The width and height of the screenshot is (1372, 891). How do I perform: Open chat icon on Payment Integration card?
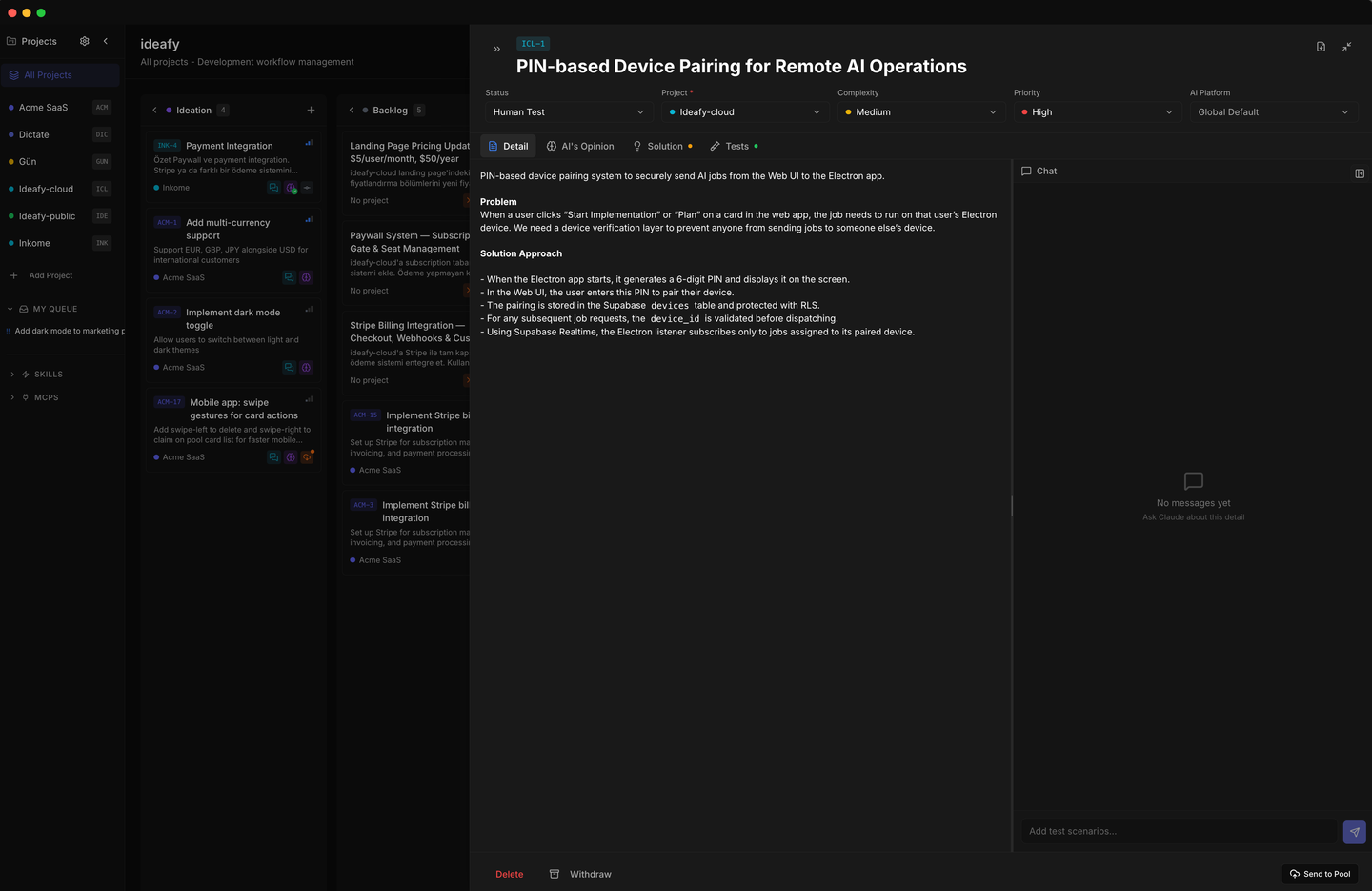tap(273, 188)
